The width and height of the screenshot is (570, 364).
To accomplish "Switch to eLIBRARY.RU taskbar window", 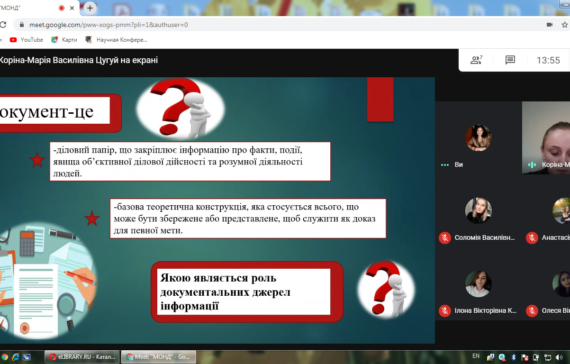I will tap(82, 357).
